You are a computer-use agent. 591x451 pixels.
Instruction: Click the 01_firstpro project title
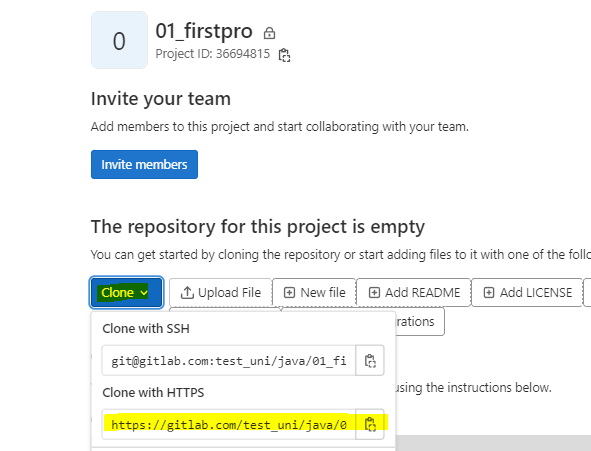[x=204, y=31]
